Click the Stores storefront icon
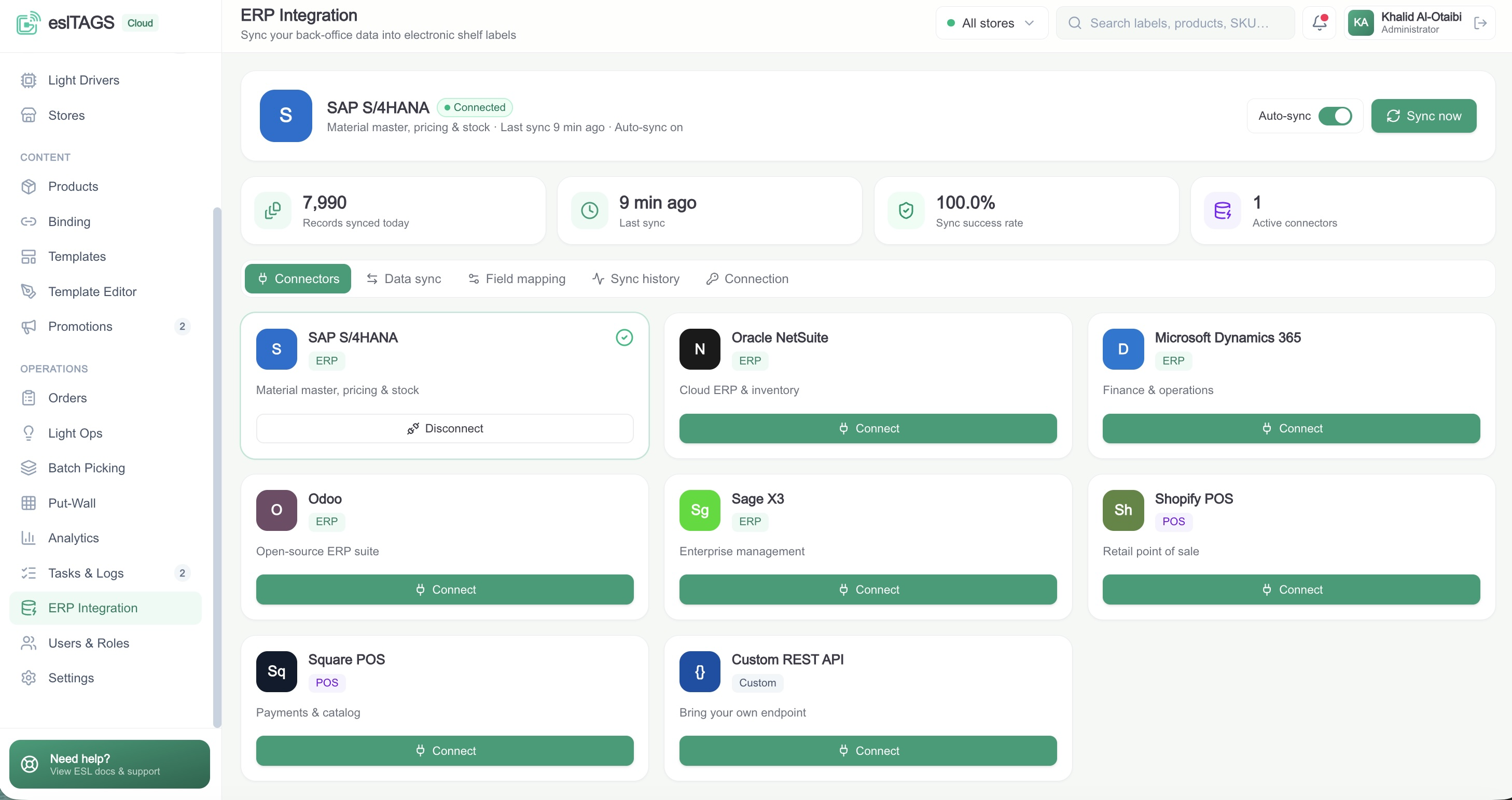This screenshot has height=800, width=1512. coord(28,115)
